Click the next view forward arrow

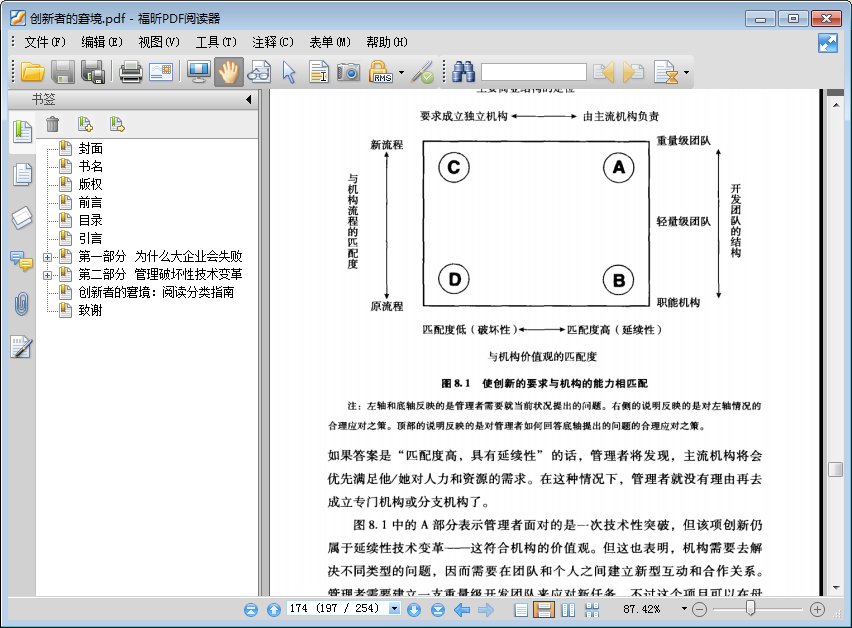[486, 610]
